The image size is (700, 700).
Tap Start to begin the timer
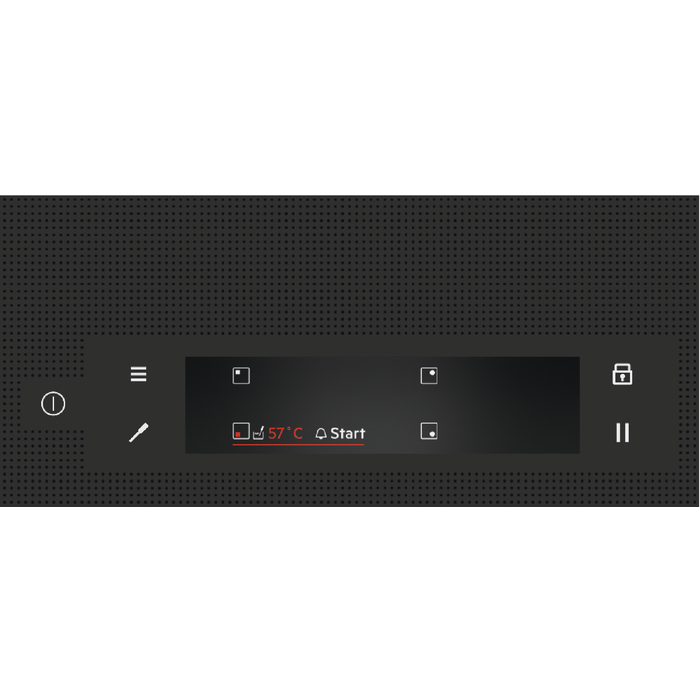click(x=348, y=433)
